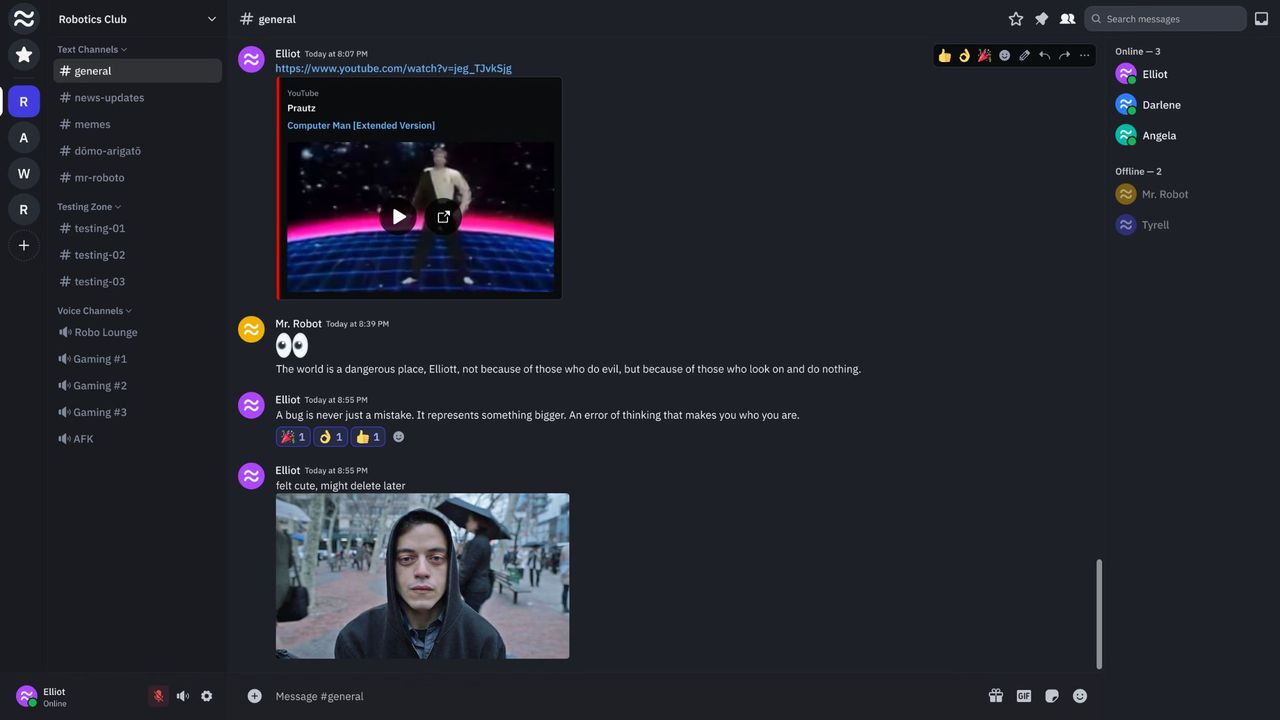Image resolution: width=1280 pixels, height=720 pixels.
Task: Play the Computer Man embedded video
Action: 398,216
